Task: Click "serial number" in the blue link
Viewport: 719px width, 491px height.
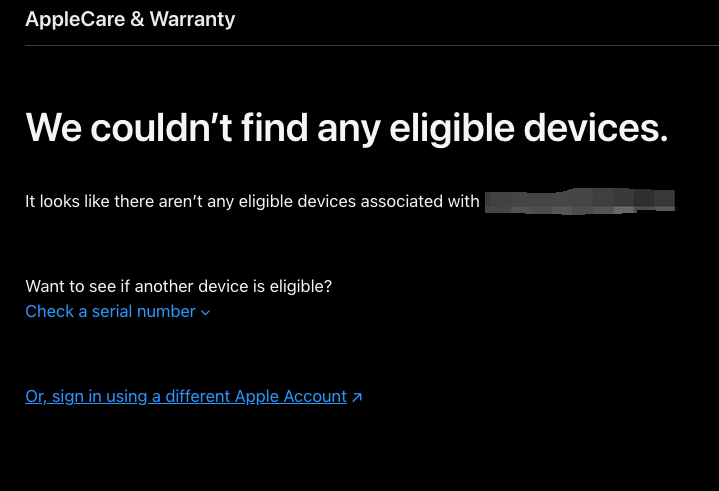Action: [144, 311]
